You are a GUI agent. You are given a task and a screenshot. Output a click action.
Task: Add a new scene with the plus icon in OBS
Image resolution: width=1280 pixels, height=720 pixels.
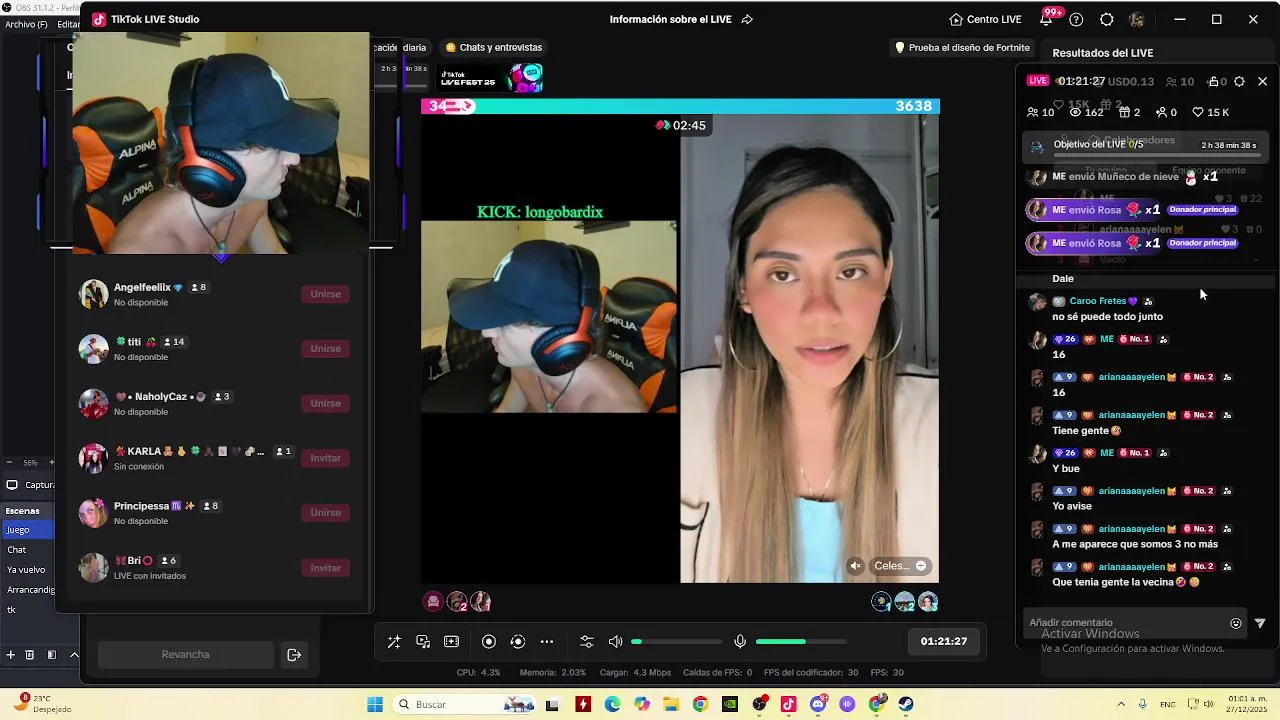tap(11, 655)
